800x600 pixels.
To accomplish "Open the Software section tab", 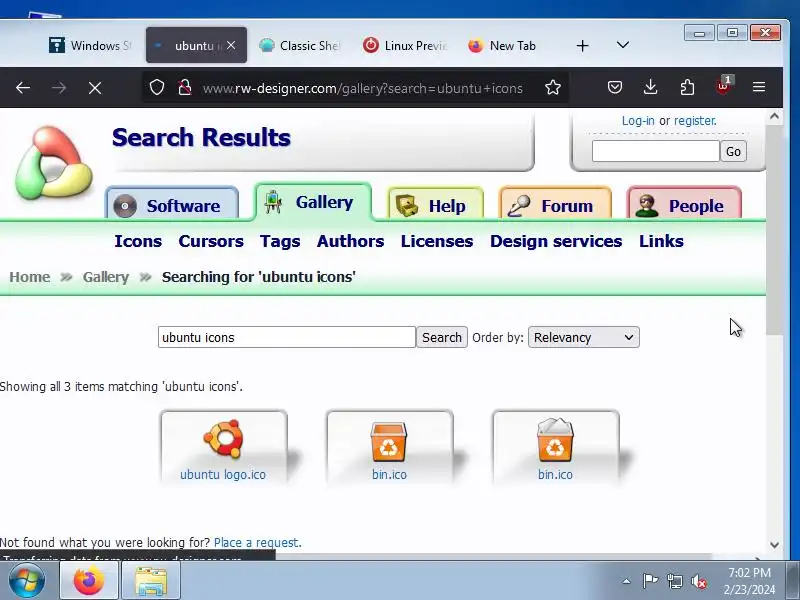I will pyautogui.click(x=172, y=205).
